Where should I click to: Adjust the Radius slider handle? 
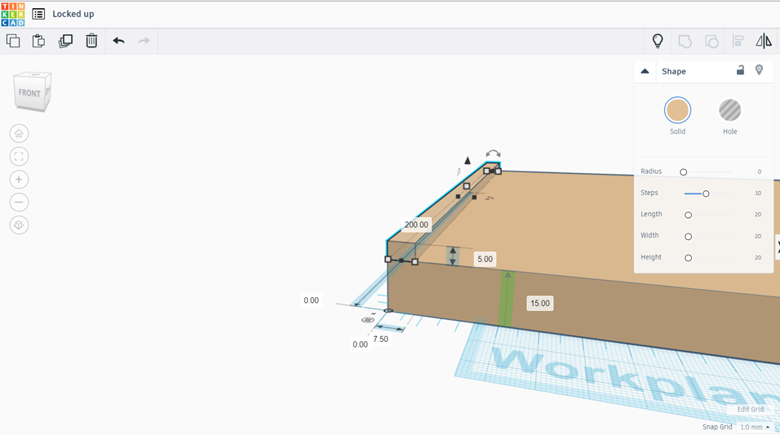(x=683, y=172)
